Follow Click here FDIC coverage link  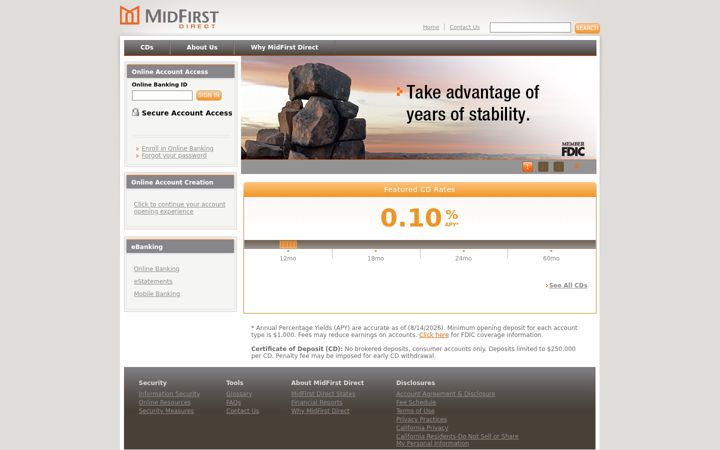click(434, 335)
